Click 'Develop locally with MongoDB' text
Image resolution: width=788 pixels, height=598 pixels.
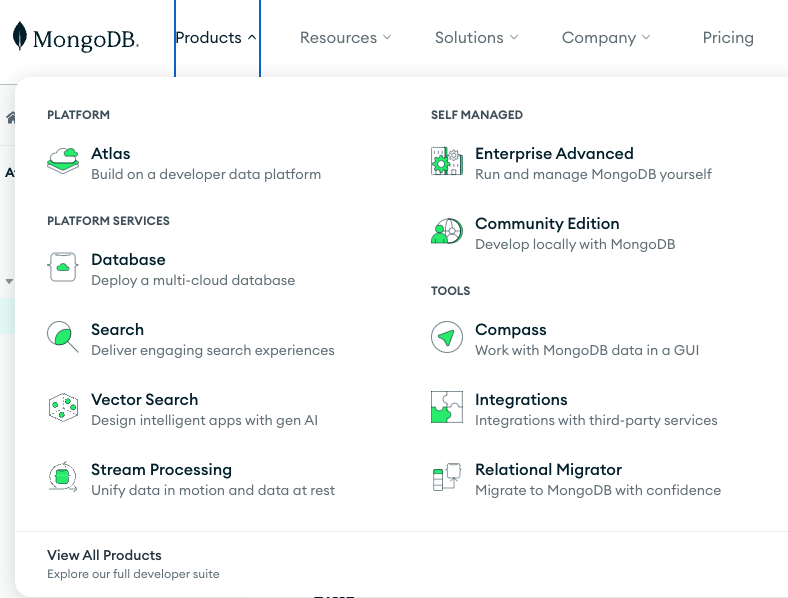pos(575,244)
